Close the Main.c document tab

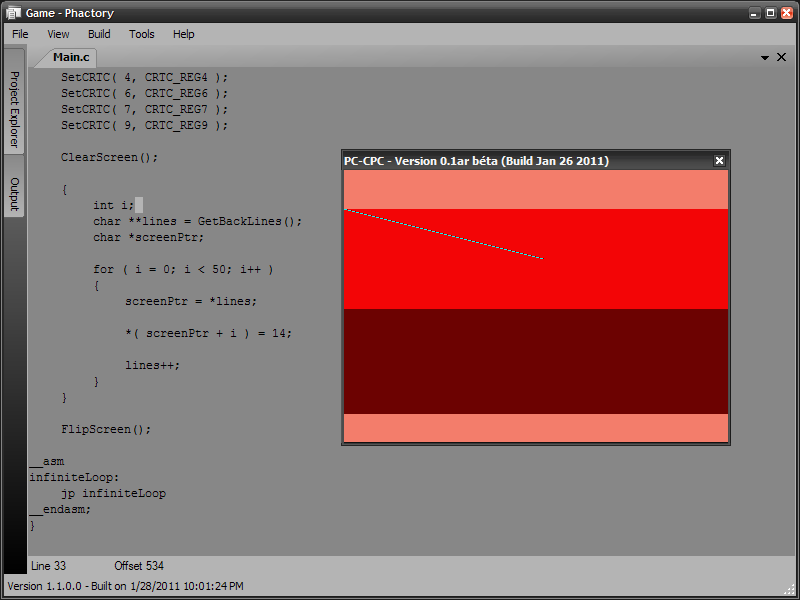coord(781,57)
